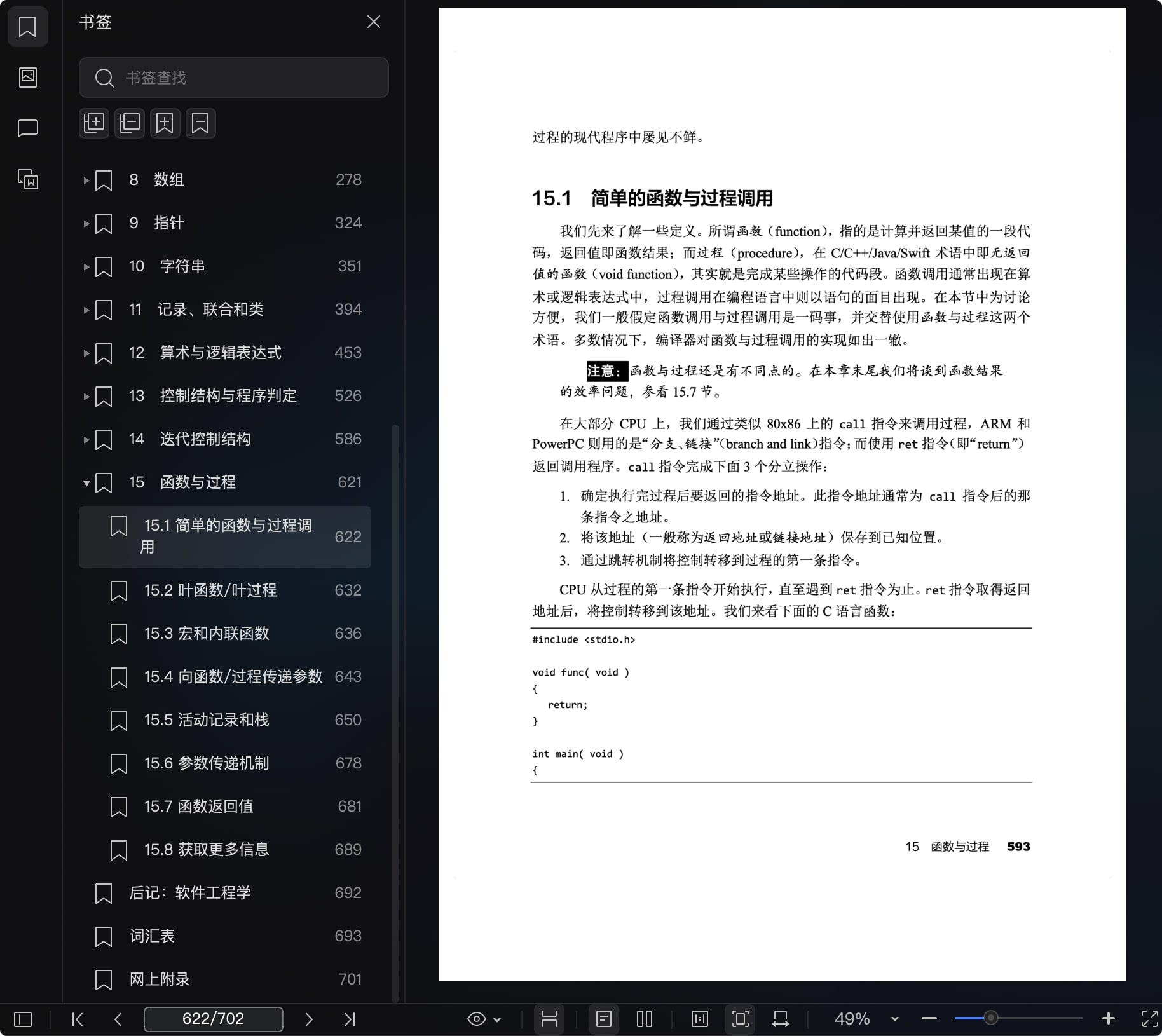Click the bookmarks panel scrollbar

tap(395, 712)
